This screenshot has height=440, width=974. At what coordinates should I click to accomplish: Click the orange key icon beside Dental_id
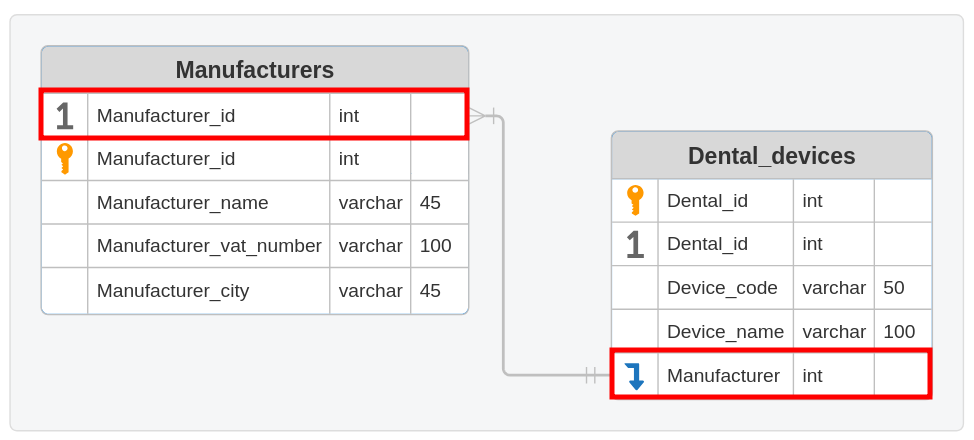point(634,201)
